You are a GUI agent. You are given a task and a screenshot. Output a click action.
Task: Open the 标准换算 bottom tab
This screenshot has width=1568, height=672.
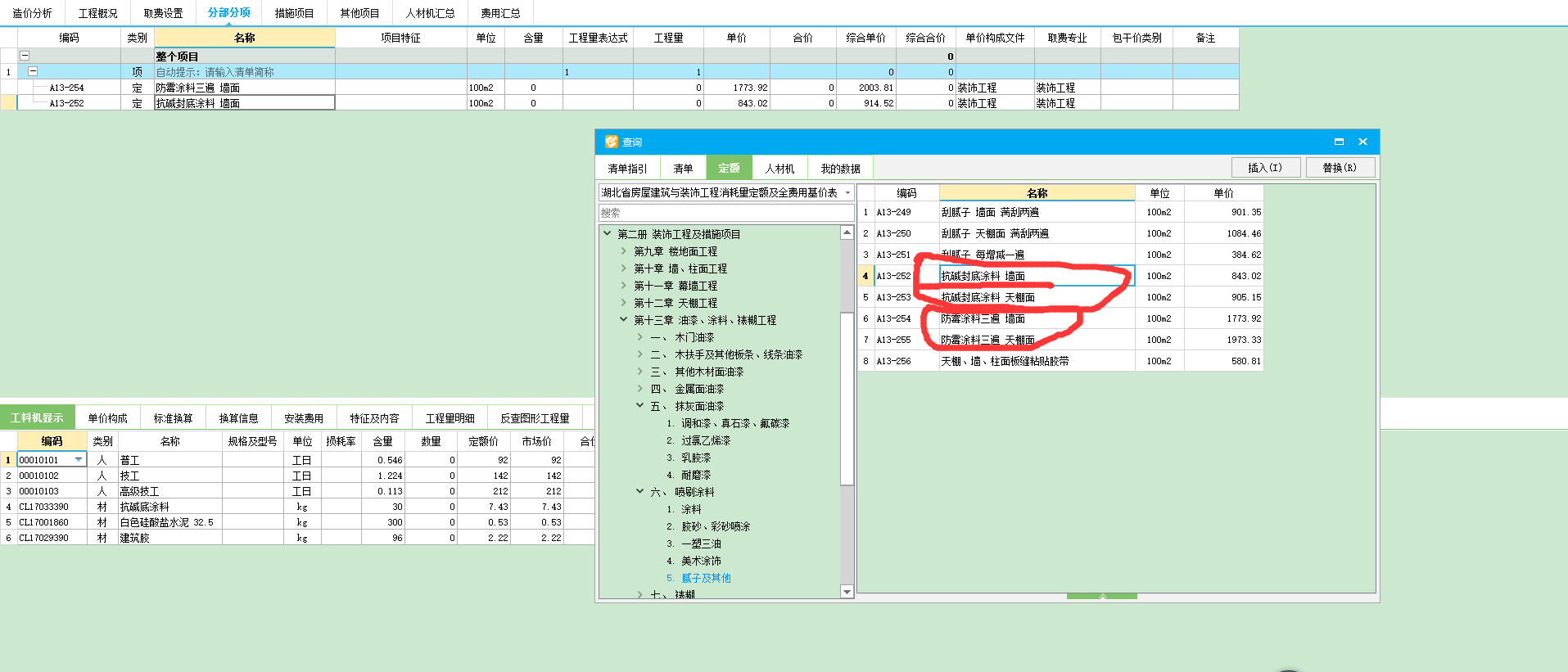173,417
